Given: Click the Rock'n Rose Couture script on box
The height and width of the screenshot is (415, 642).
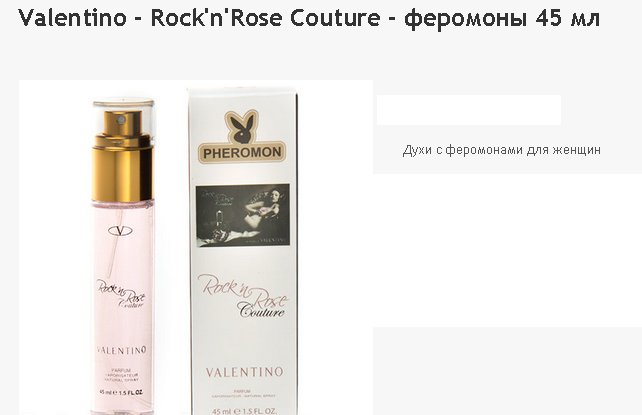Looking at the screenshot, I should (x=243, y=295).
